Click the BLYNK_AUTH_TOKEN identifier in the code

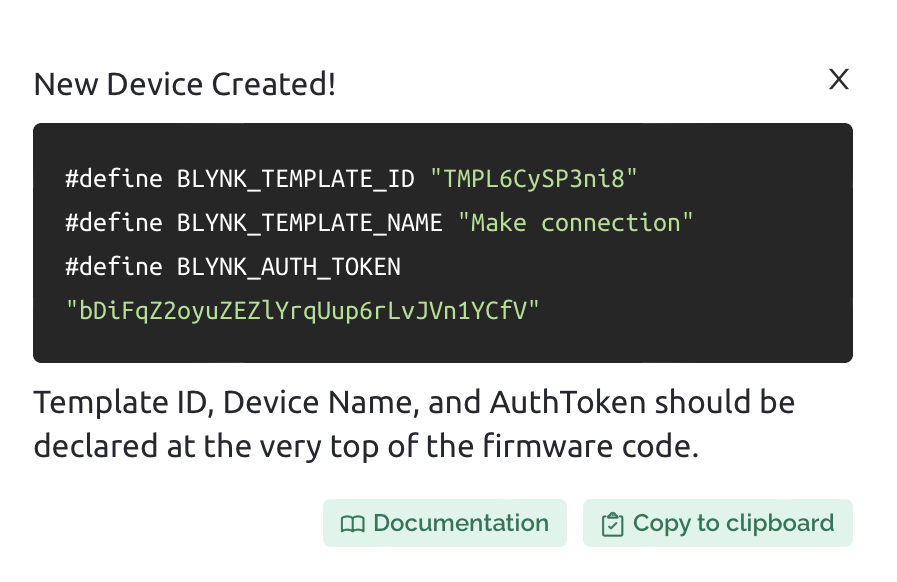[x=288, y=267]
